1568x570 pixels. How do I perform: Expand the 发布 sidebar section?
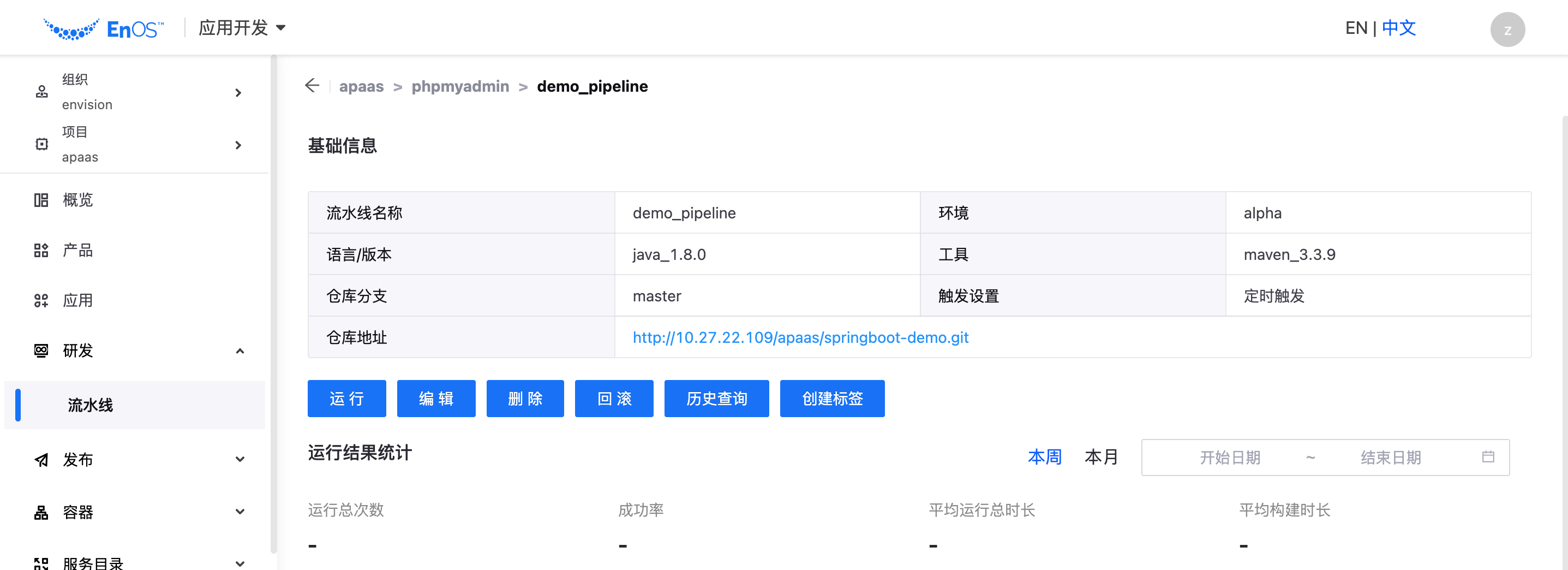point(240,460)
